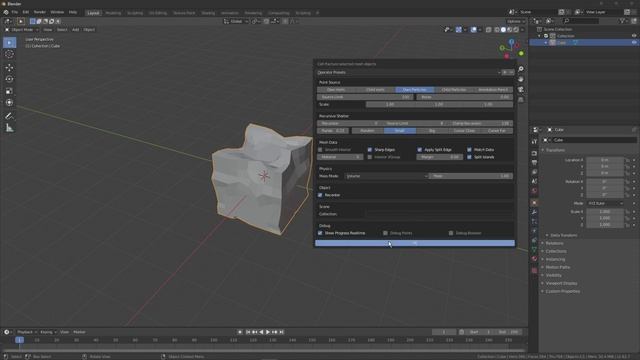This screenshot has height=360, width=640.
Task: Open the Scene properties tab icon
Action: click(x=534, y=182)
